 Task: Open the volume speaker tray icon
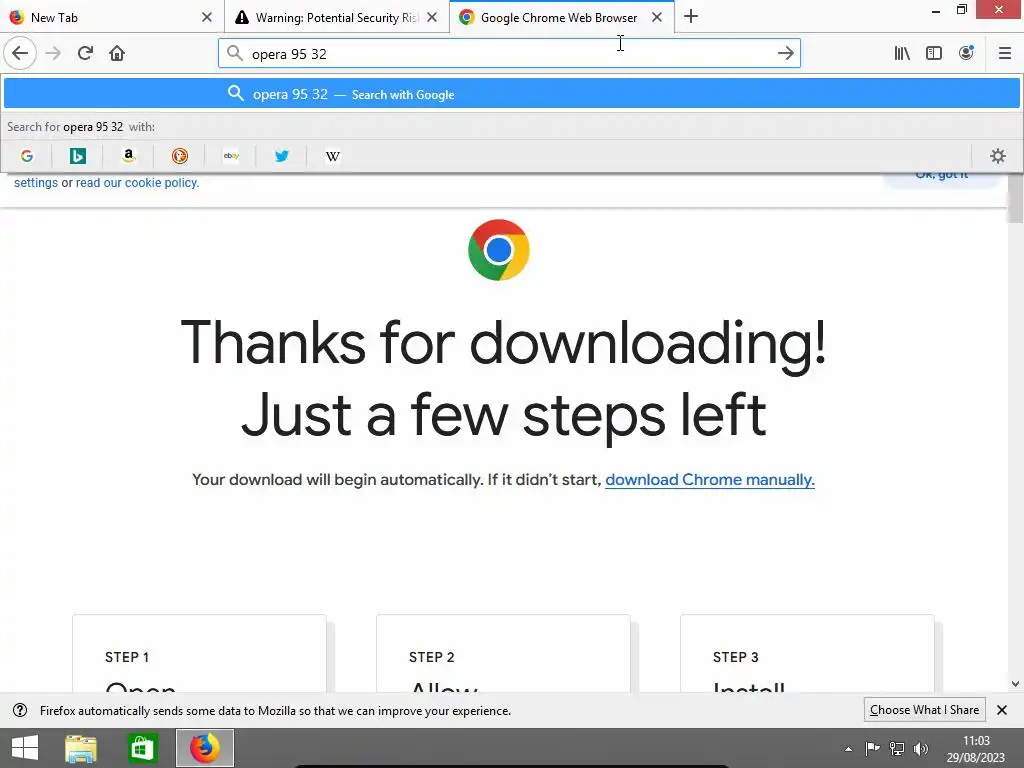(921, 748)
